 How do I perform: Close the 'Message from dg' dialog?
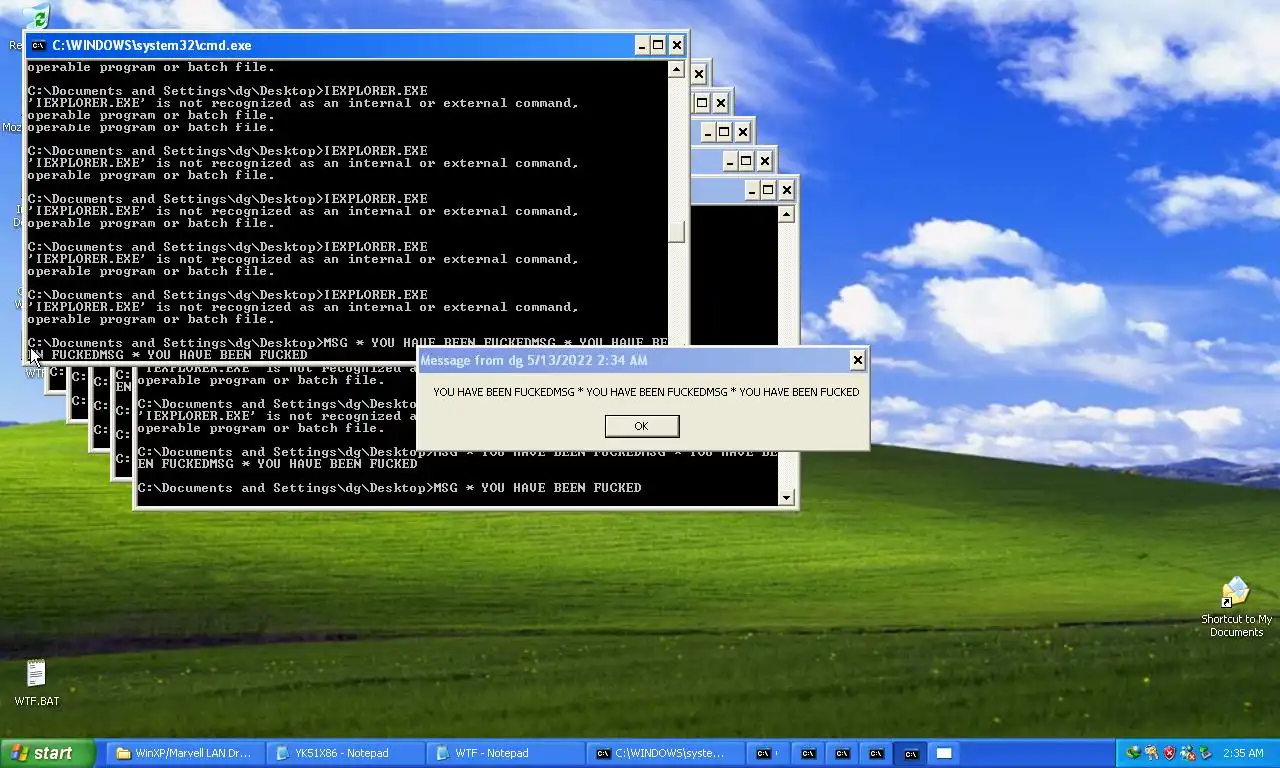coord(857,360)
